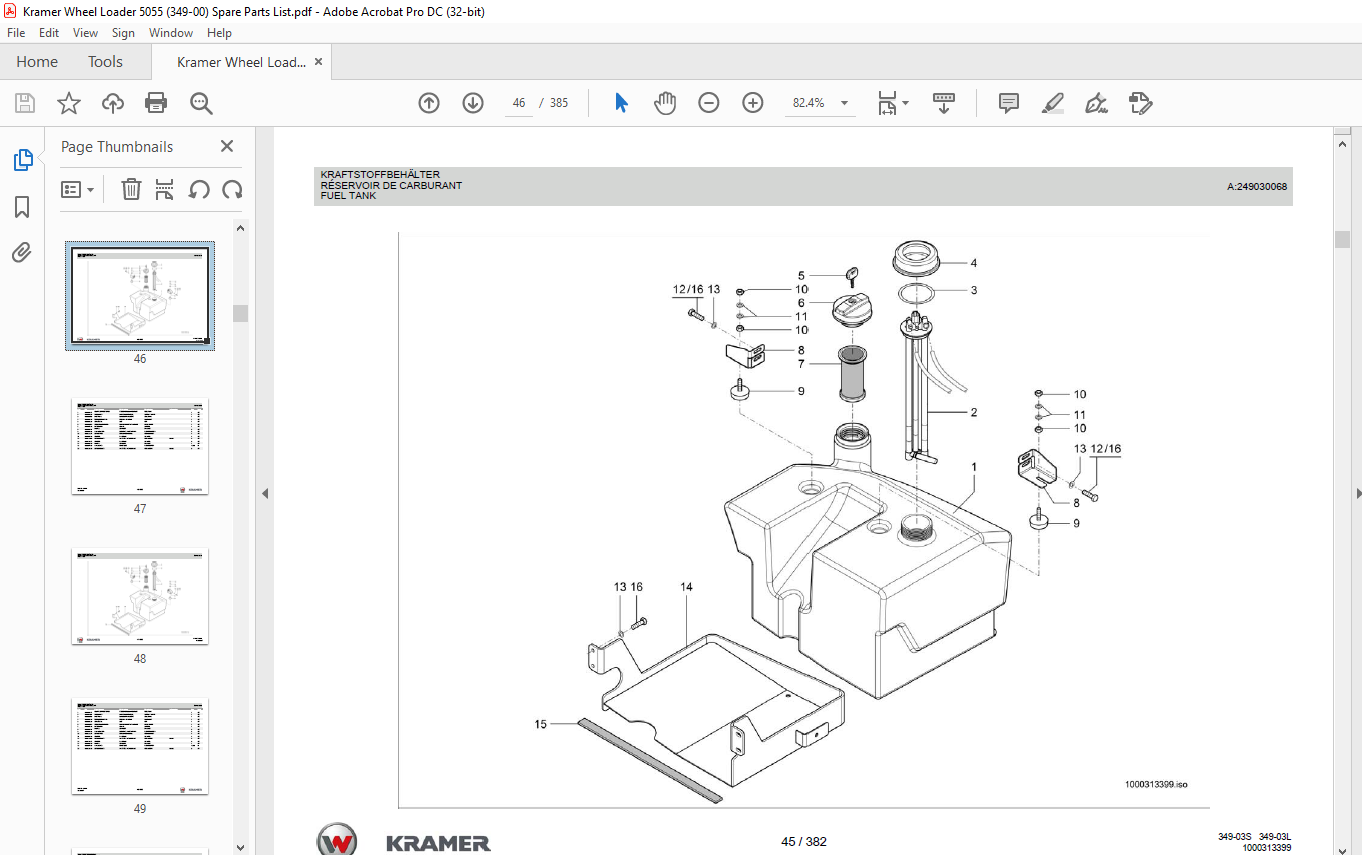The width and height of the screenshot is (1362, 855).
Task: Open the View menu
Action: 86,33
